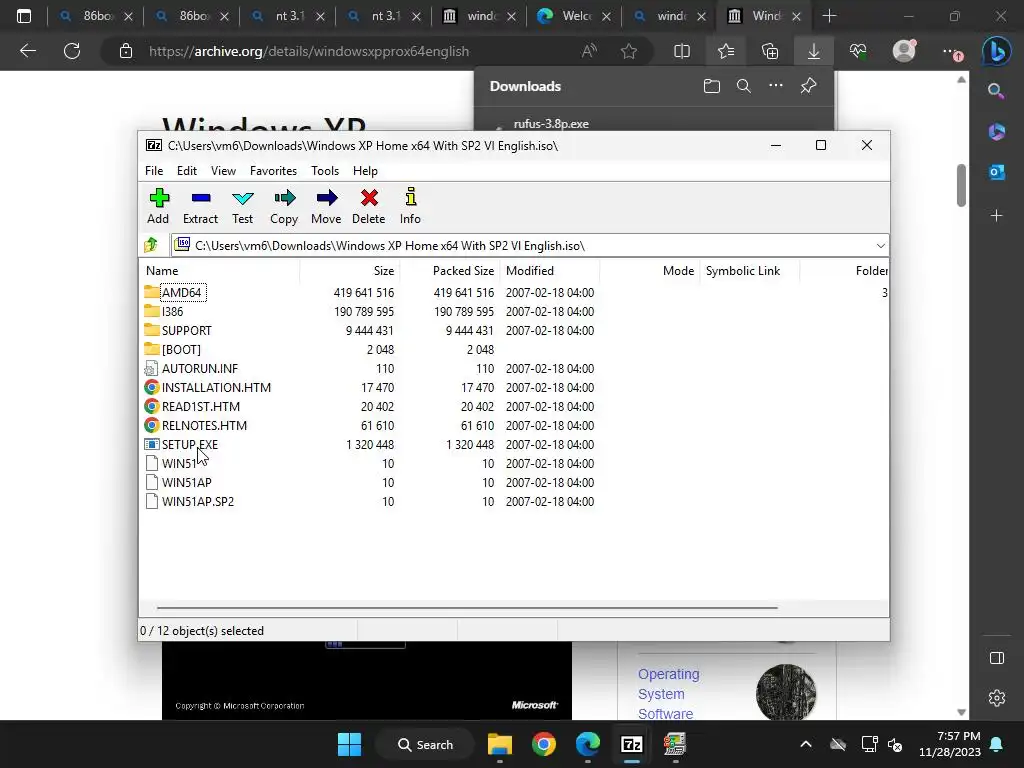
Task: Switch to the Welcome Edge tab
Action: click(x=574, y=16)
